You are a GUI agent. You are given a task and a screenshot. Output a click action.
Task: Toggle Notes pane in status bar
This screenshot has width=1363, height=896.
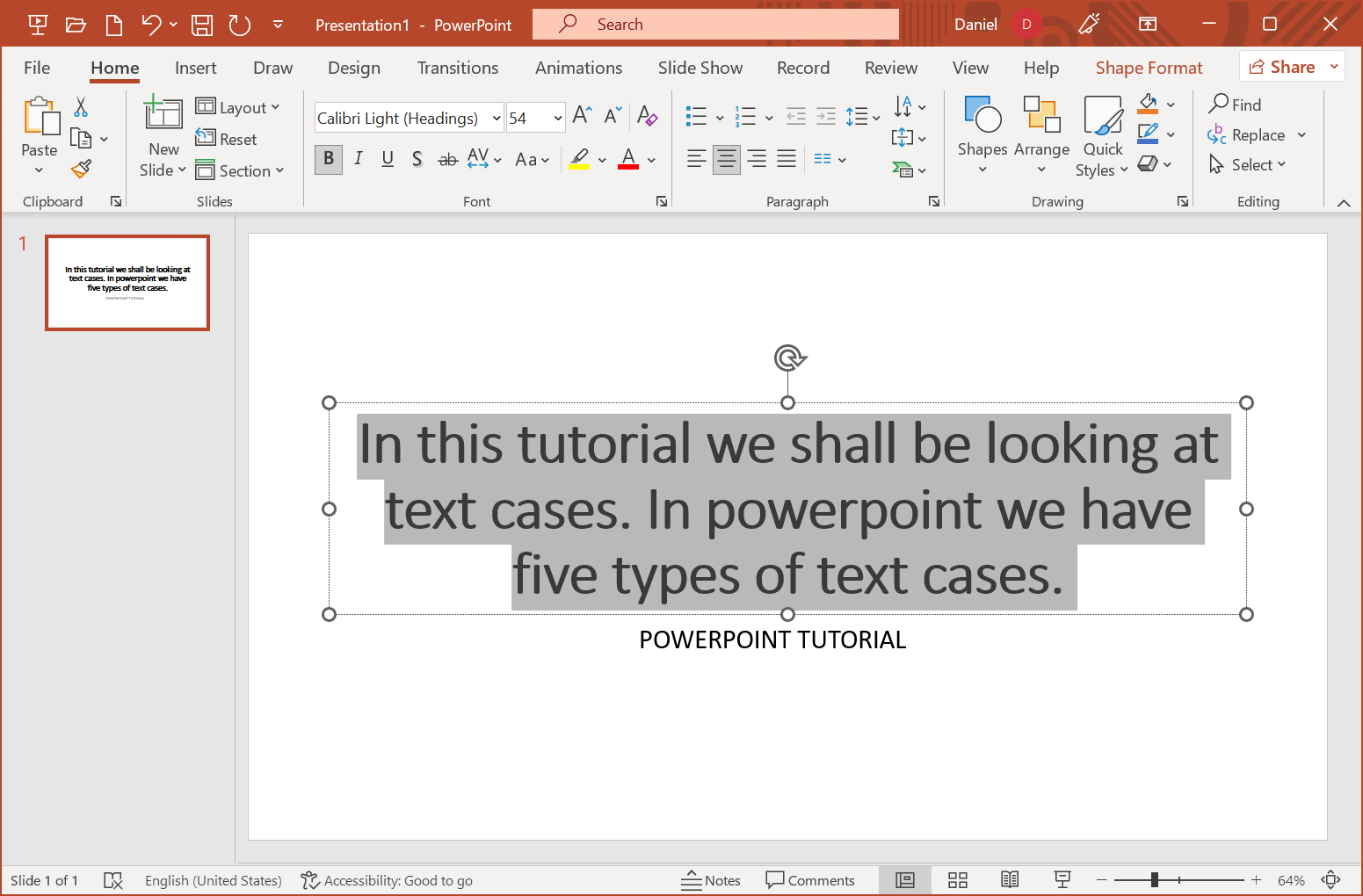tap(712, 879)
